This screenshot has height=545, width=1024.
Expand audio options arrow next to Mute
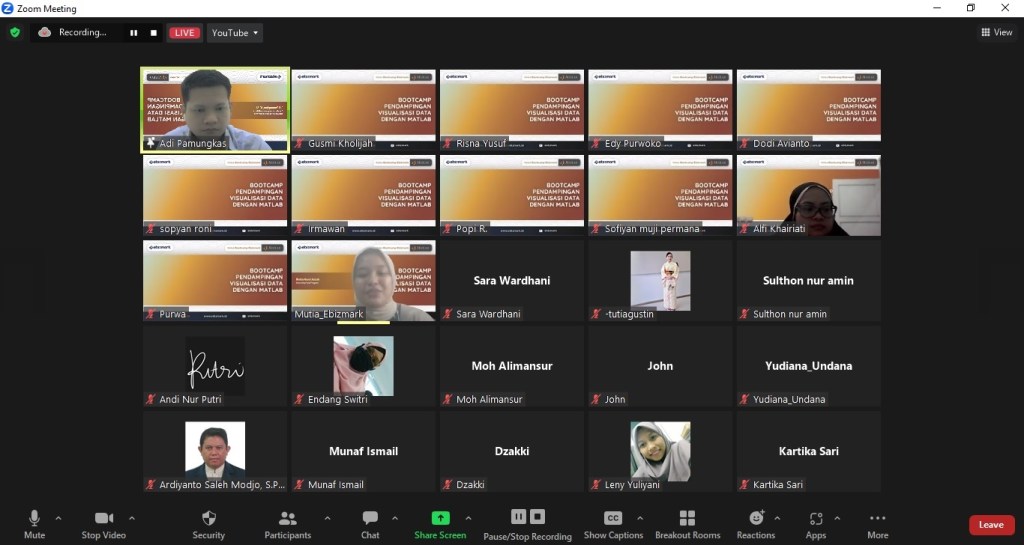(x=58, y=518)
